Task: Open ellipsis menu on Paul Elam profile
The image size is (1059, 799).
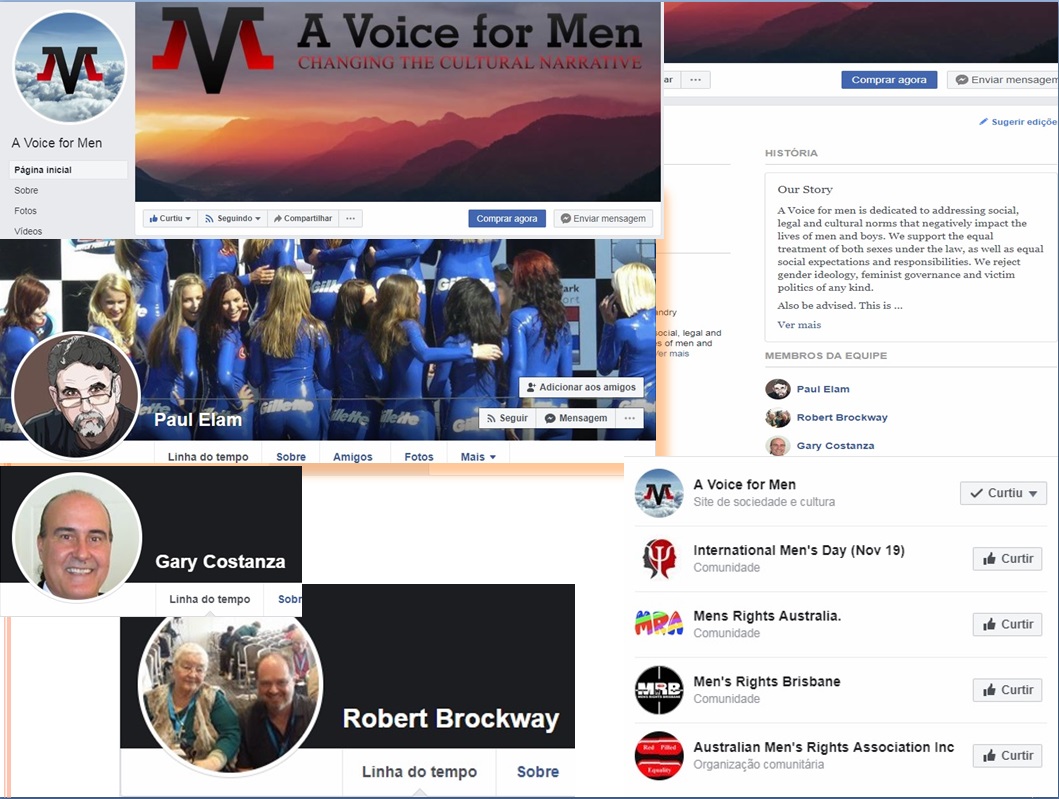Action: (x=629, y=418)
